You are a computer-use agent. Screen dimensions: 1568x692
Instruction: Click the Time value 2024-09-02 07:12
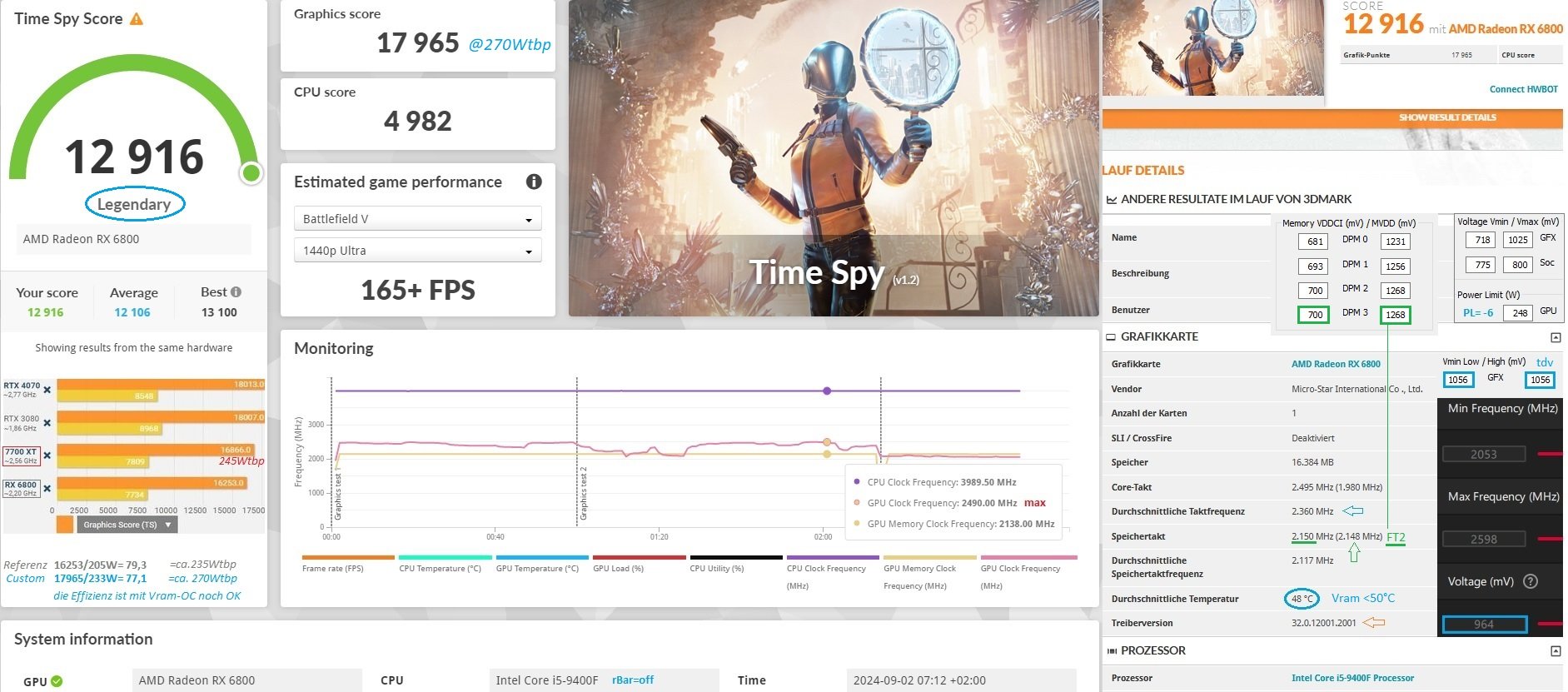[x=919, y=680]
